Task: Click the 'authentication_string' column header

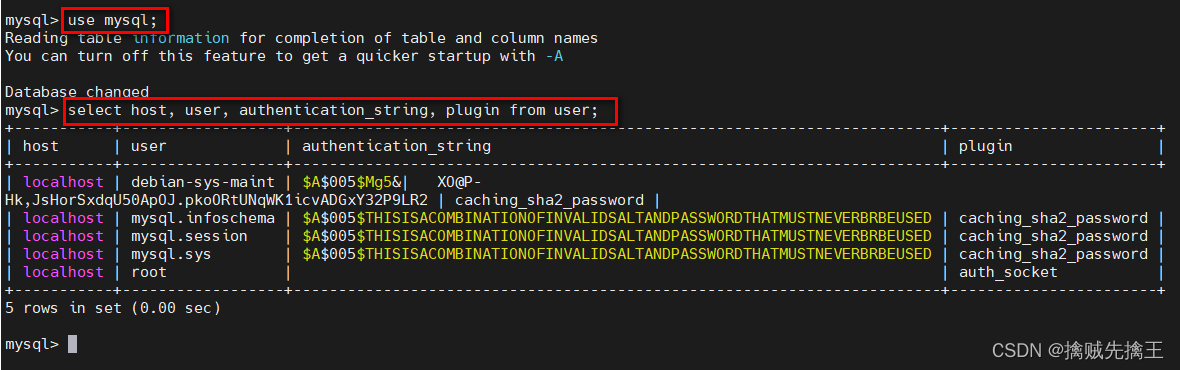Action: 397,147
